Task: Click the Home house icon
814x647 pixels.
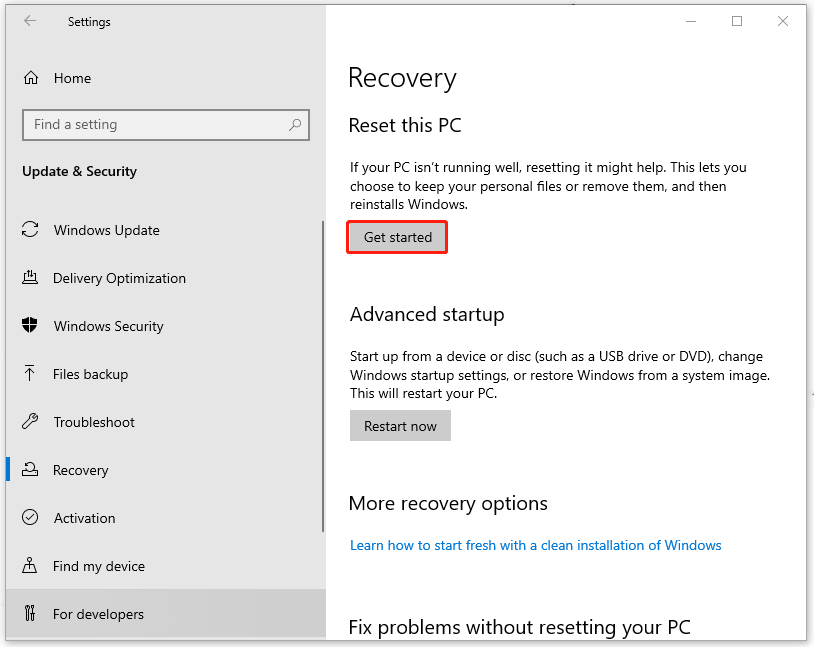Action: [31, 78]
